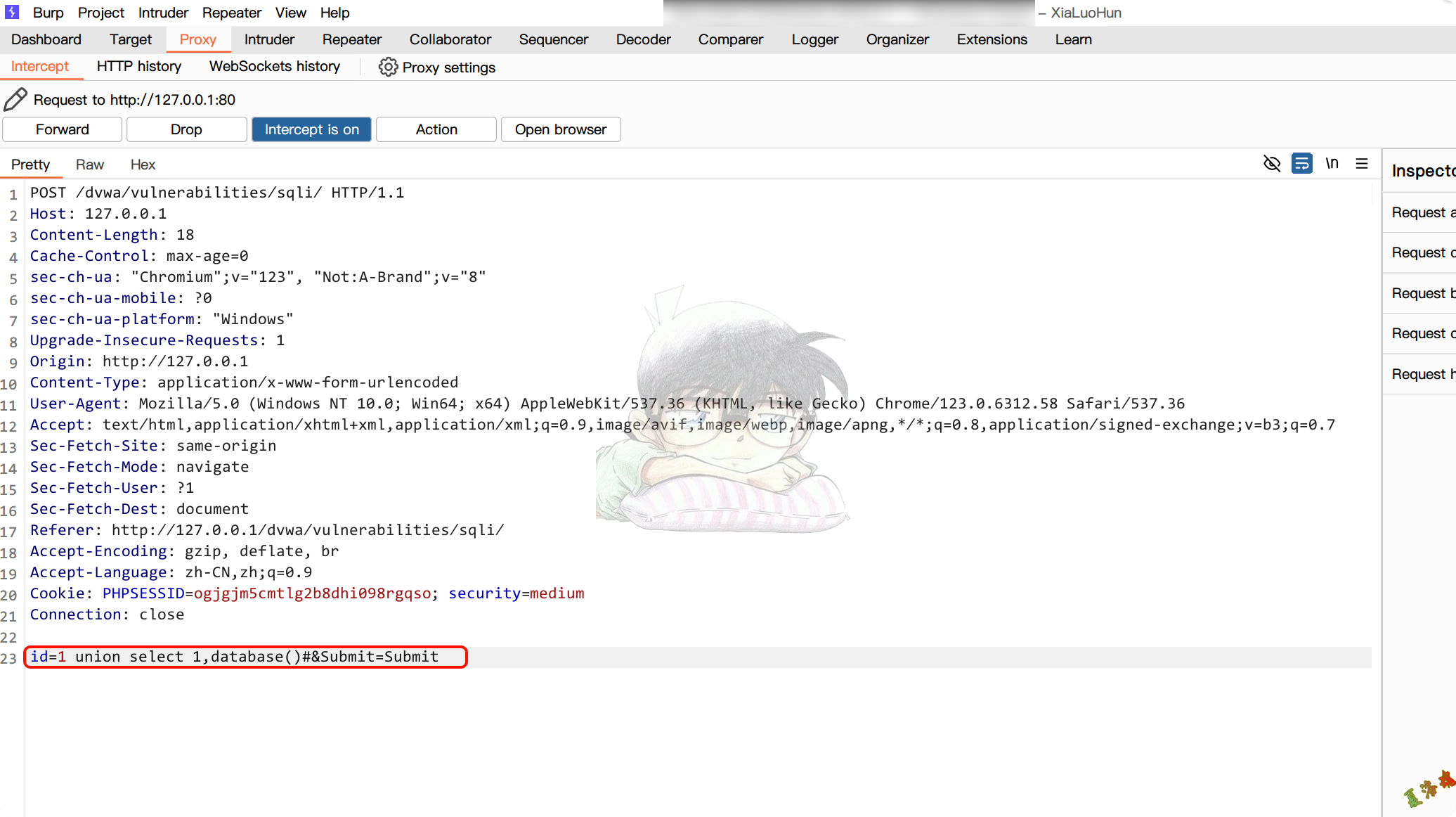Open the HTTP history sub-tab
Viewport: 1456px width, 817px height.
coord(139,66)
